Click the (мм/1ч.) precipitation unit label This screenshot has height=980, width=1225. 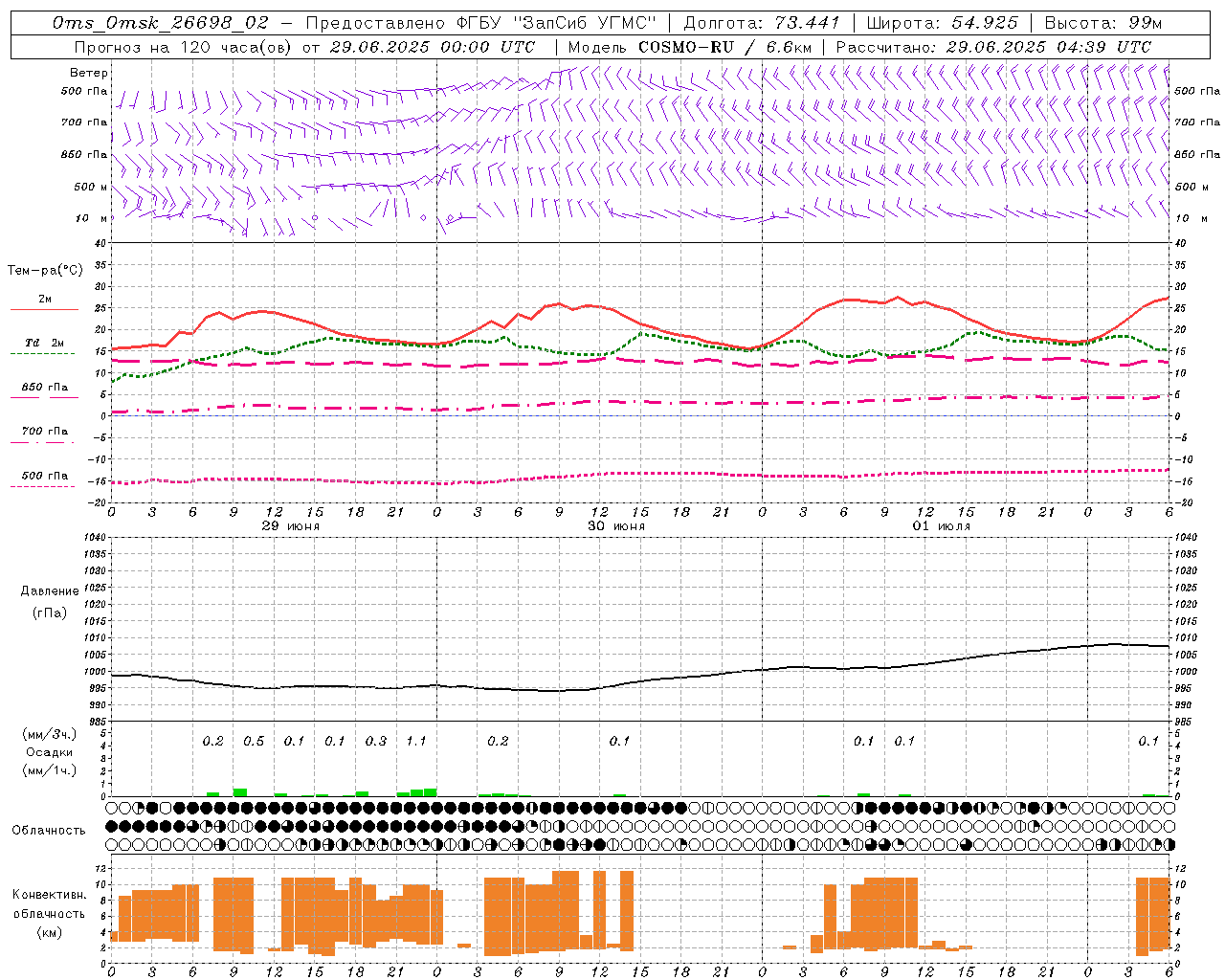point(50,770)
